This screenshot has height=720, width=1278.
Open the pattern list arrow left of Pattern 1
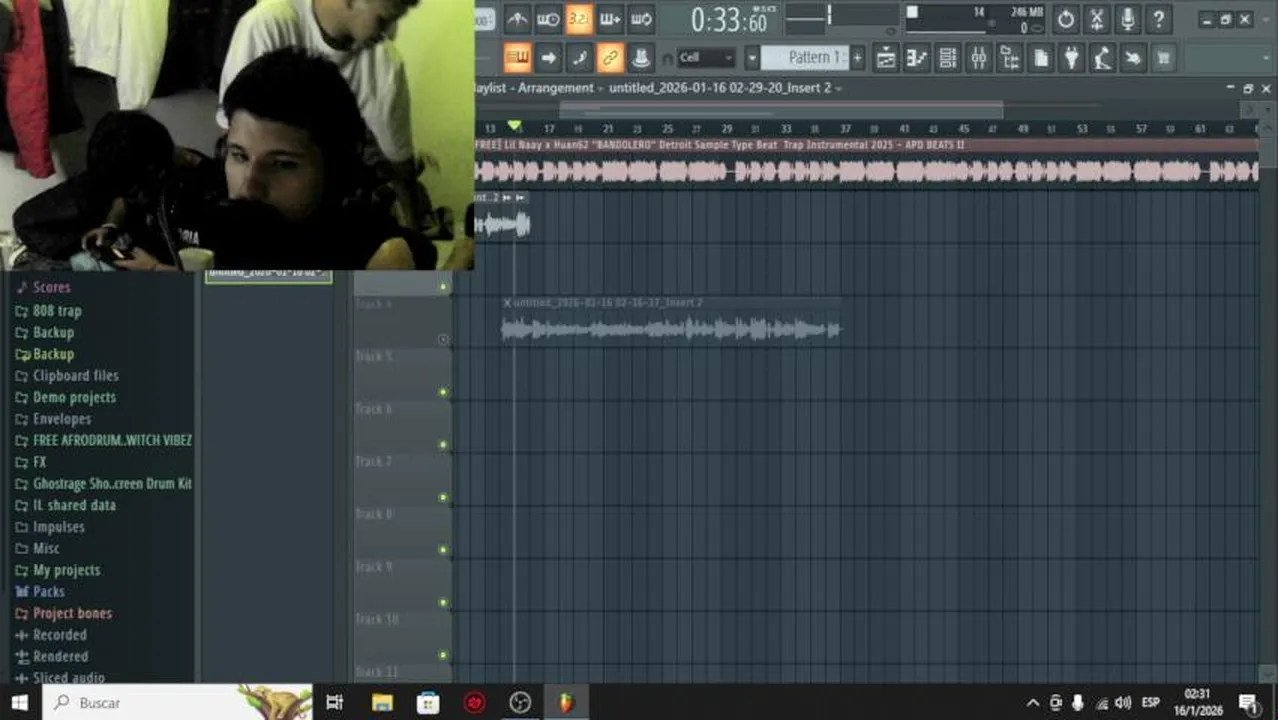tap(752, 58)
